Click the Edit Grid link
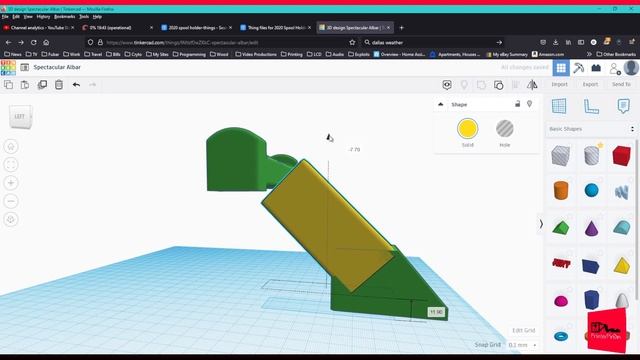This screenshot has width=640, height=360. [x=524, y=330]
